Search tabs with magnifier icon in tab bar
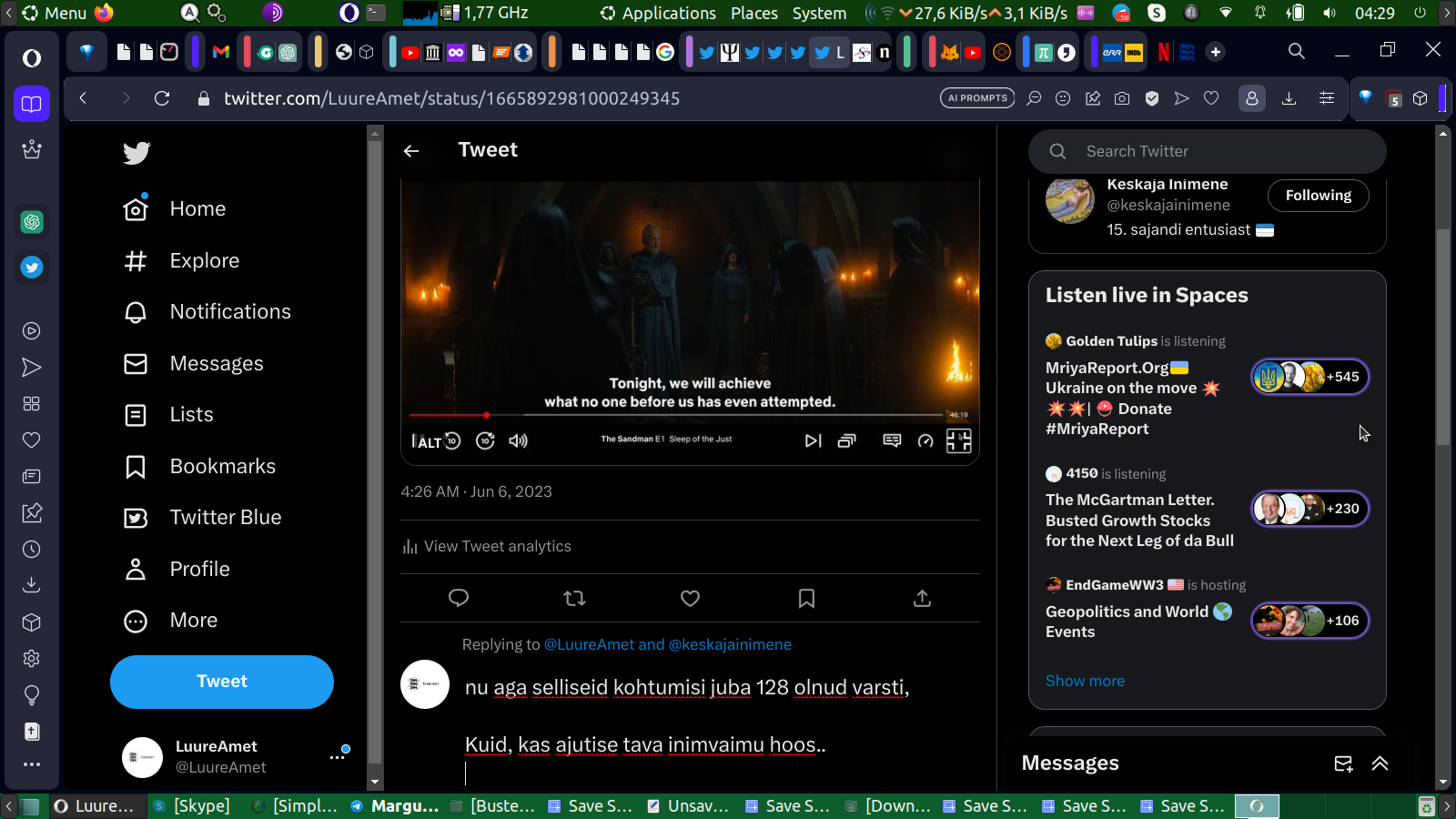The width and height of the screenshot is (1456, 819). point(1297,52)
